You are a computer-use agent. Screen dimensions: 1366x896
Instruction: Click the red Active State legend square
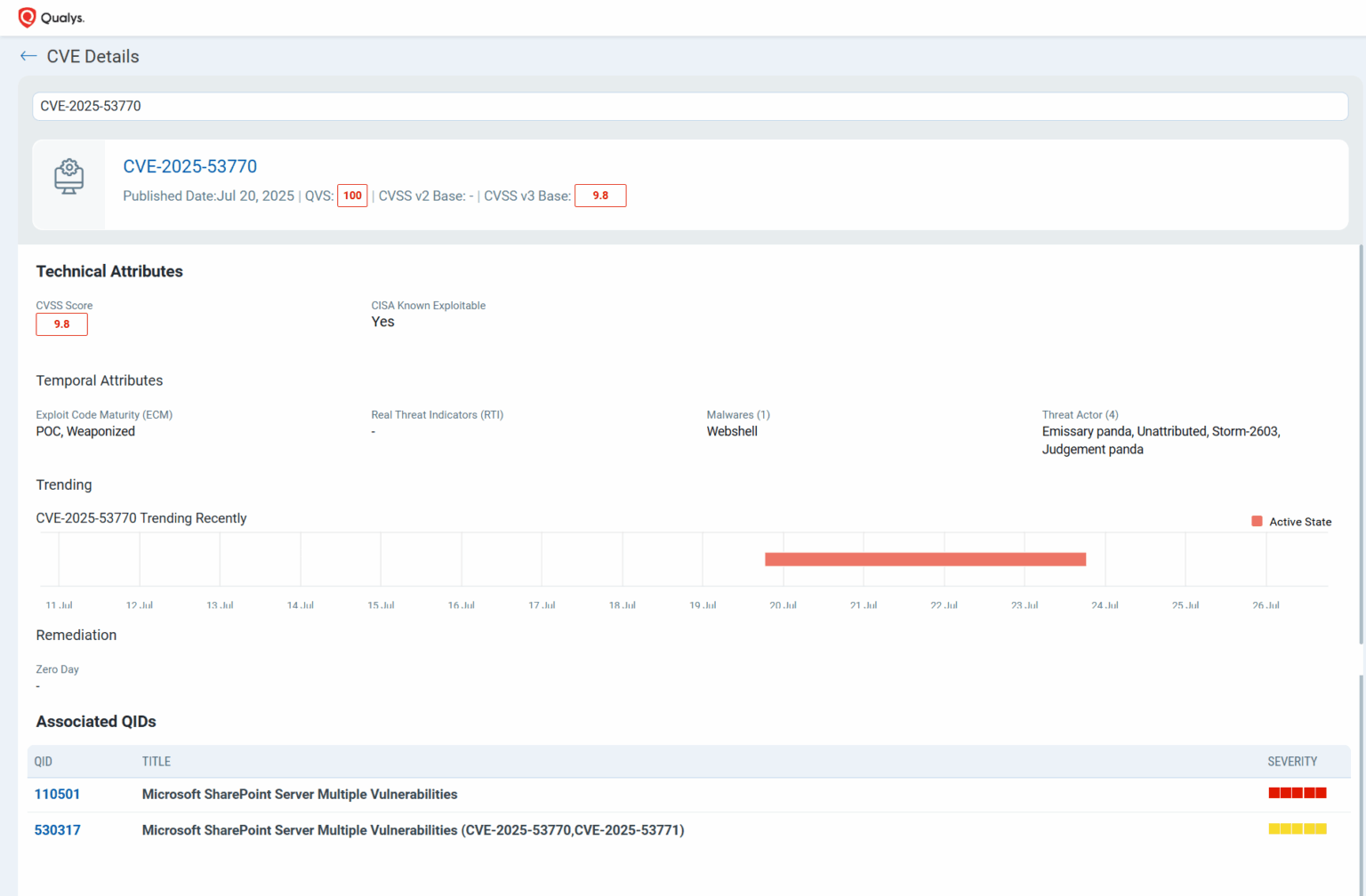click(1256, 521)
